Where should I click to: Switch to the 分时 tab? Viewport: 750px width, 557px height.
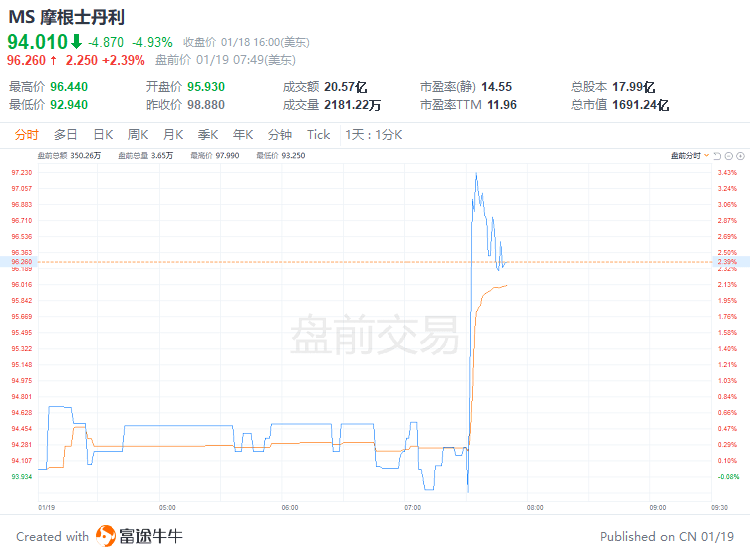(26, 135)
